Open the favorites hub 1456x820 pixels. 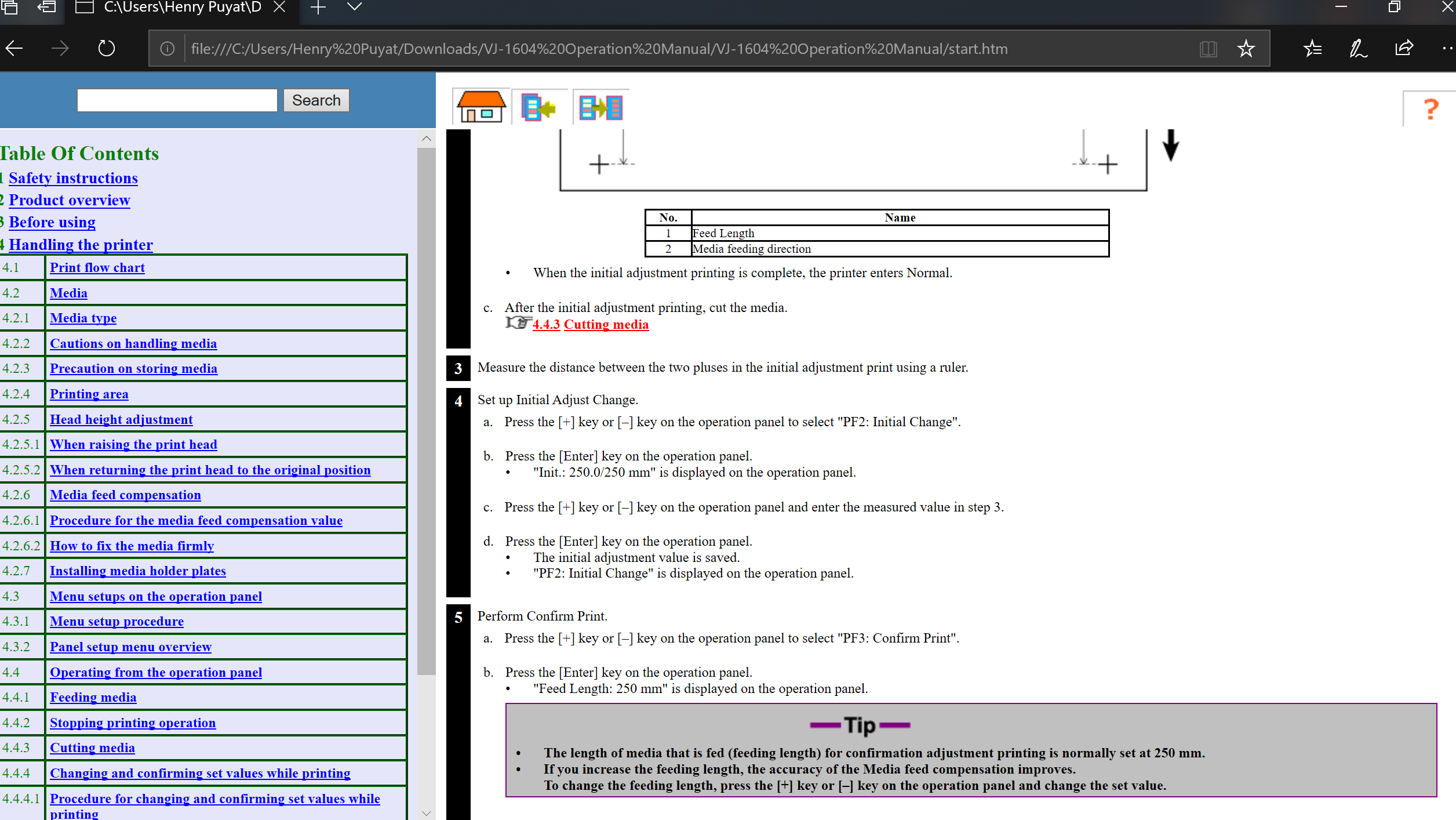click(1312, 49)
